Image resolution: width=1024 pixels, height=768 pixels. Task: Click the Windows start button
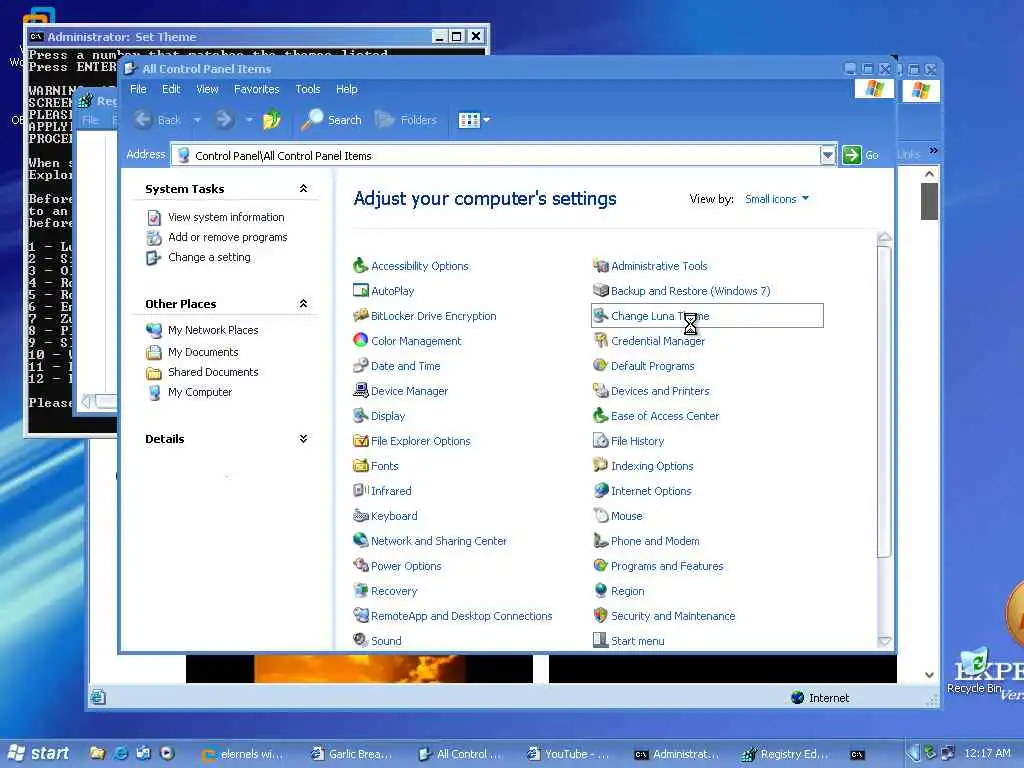pyautogui.click(x=39, y=754)
